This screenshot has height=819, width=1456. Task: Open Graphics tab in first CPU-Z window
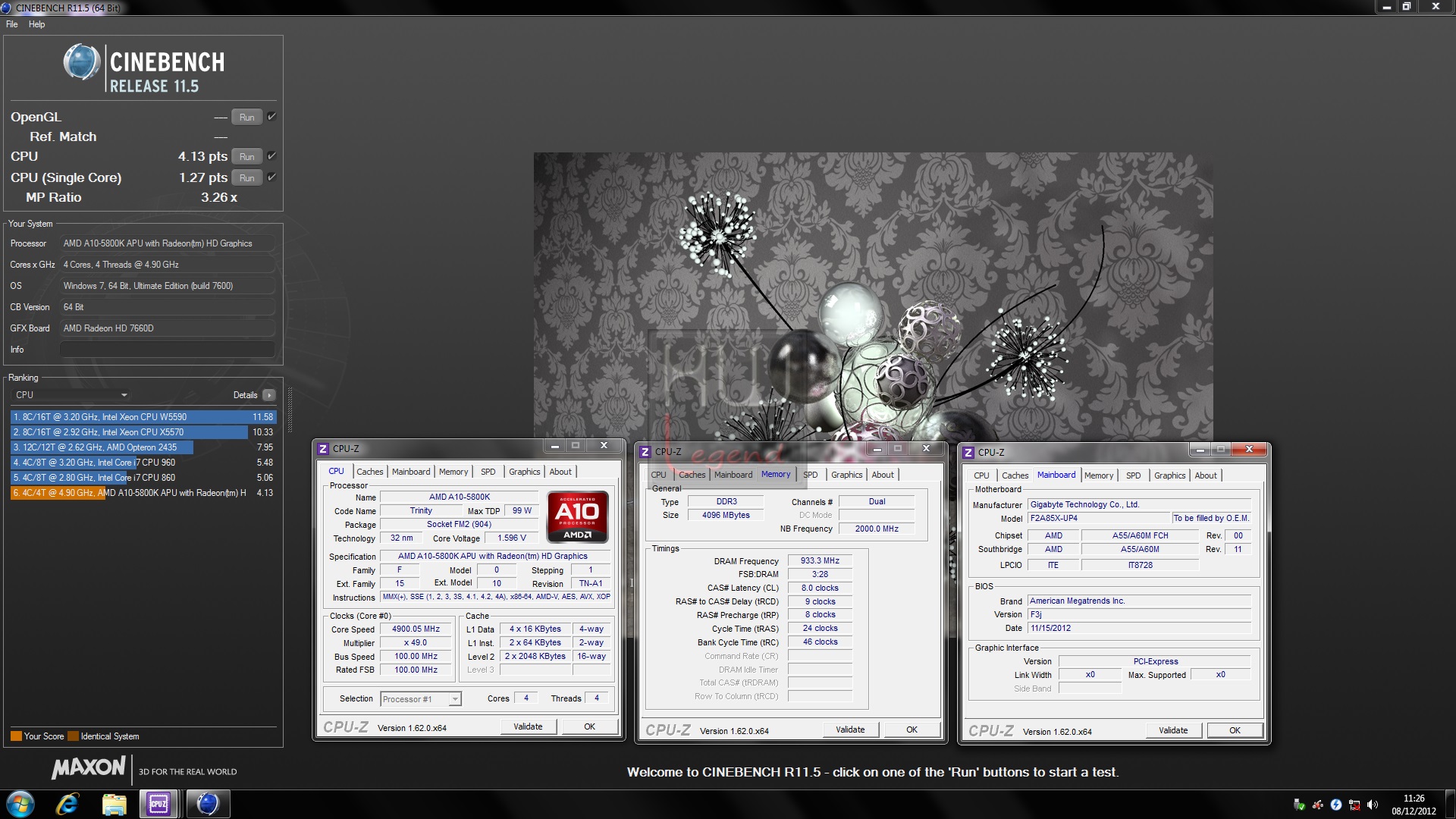[x=525, y=472]
